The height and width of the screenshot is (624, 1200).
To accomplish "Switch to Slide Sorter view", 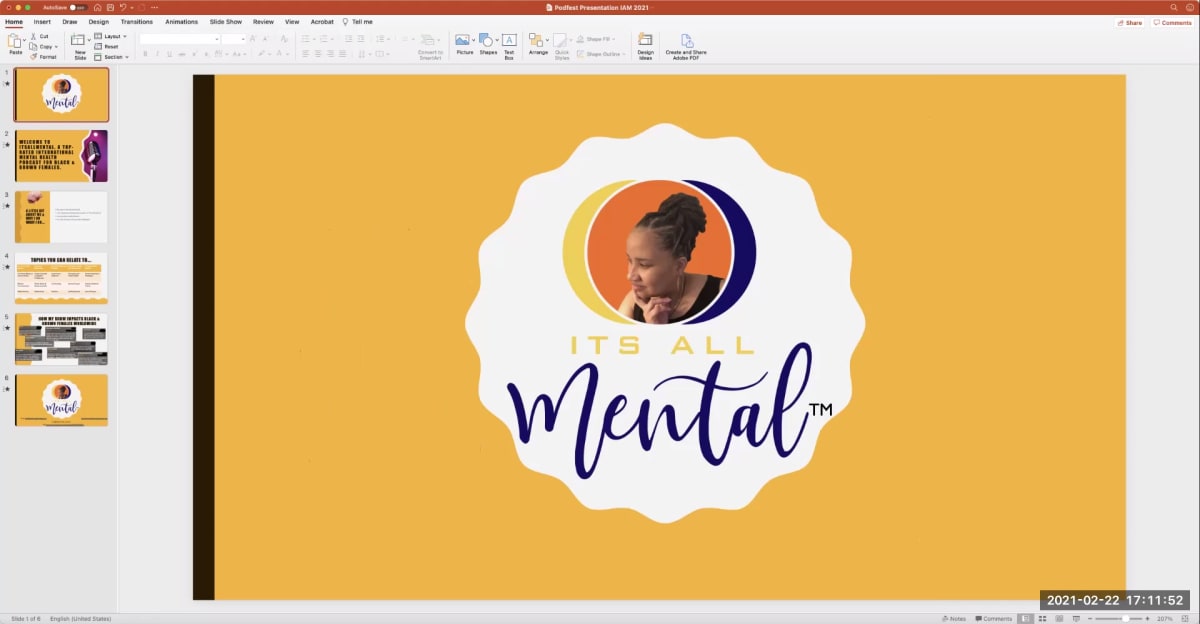I will [1042, 618].
